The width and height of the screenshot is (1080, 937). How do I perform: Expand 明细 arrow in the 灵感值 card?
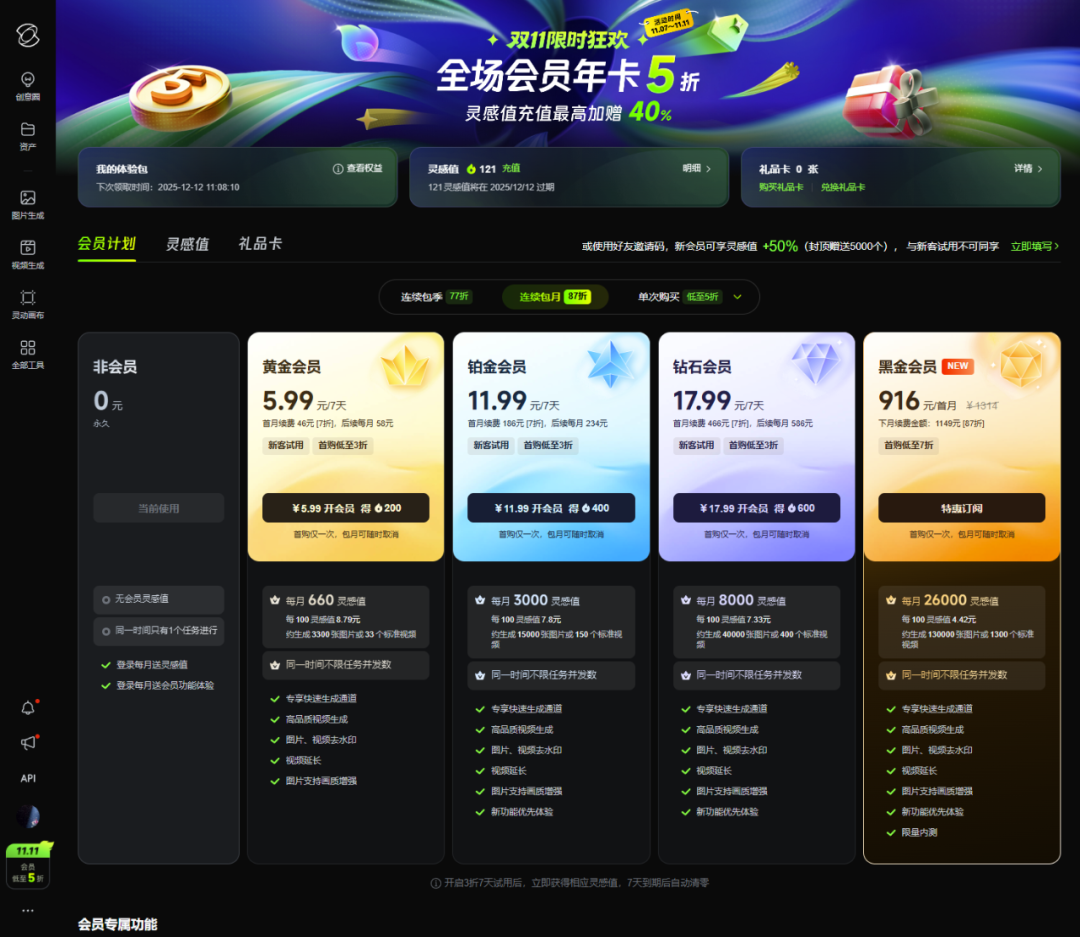coord(697,169)
